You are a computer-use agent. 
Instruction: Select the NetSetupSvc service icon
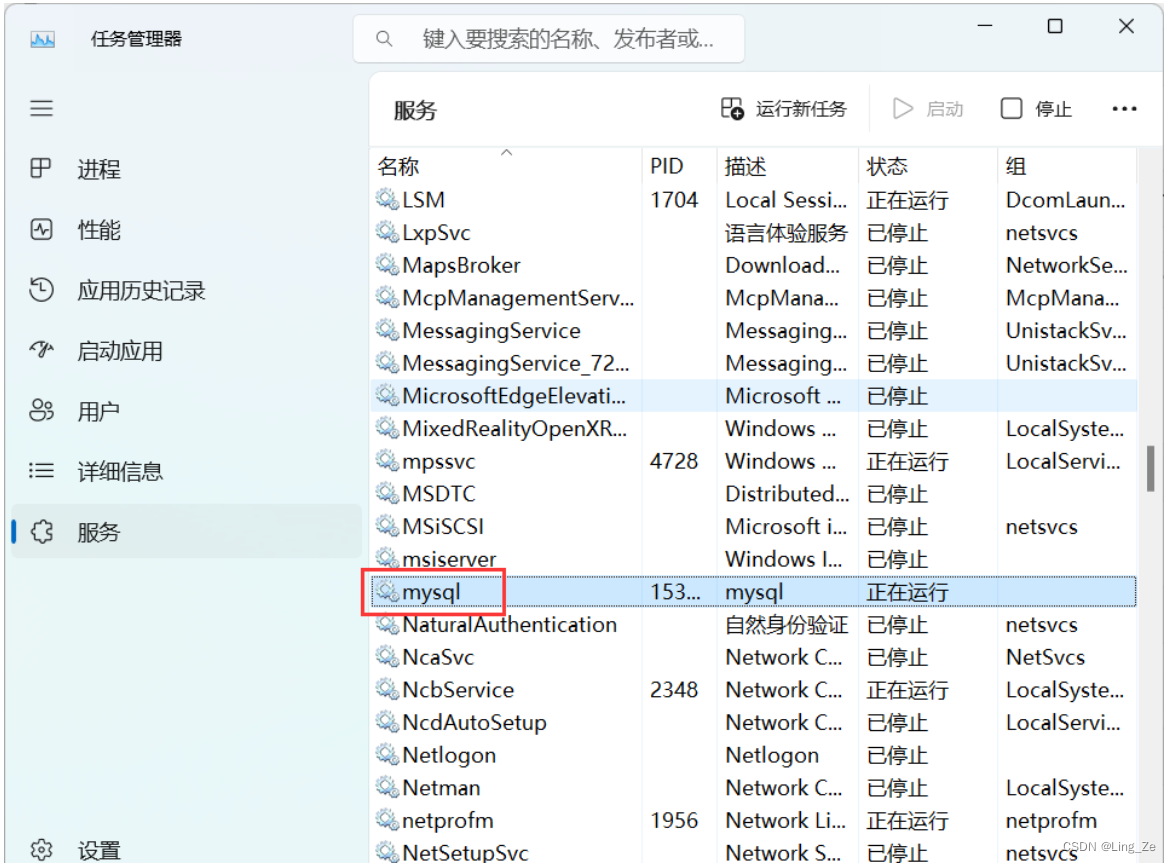(387, 852)
